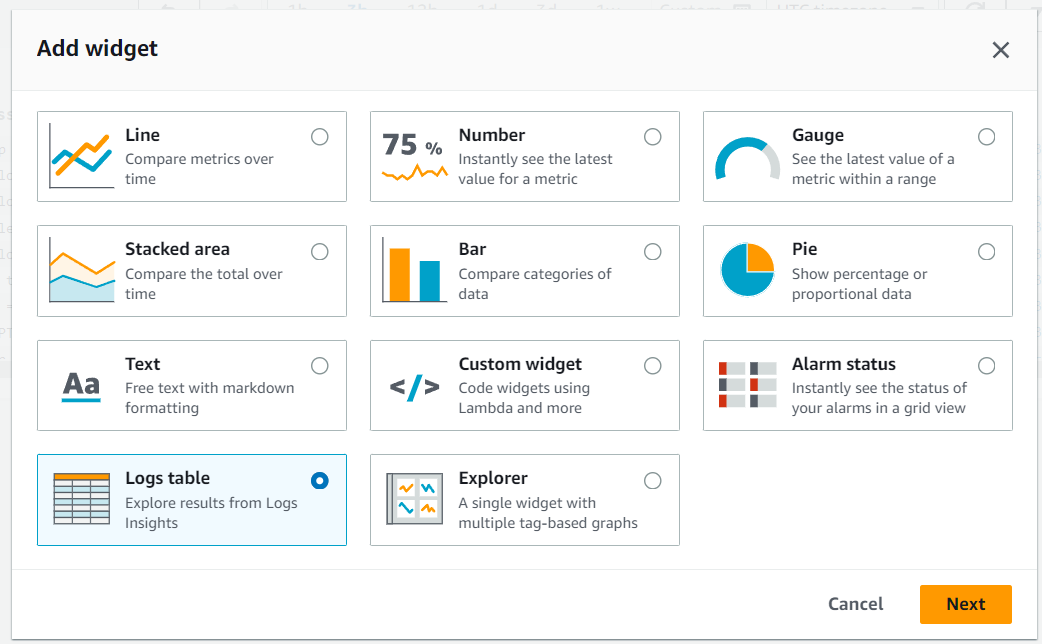The width and height of the screenshot is (1042, 644).
Task: Click the Text widget Aa icon
Action: (x=81, y=385)
